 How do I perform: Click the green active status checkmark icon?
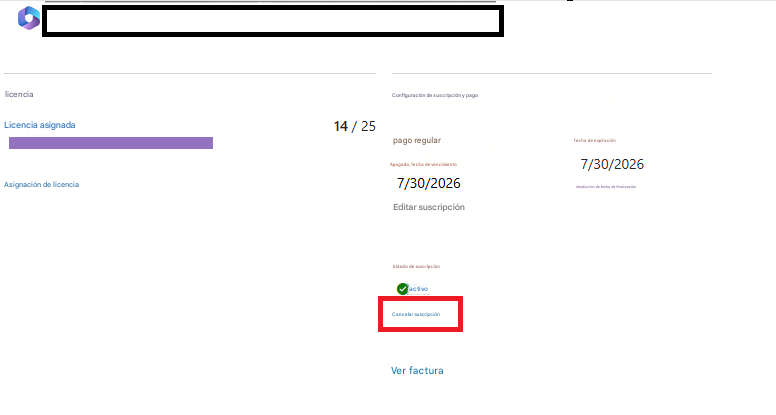tap(402, 289)
